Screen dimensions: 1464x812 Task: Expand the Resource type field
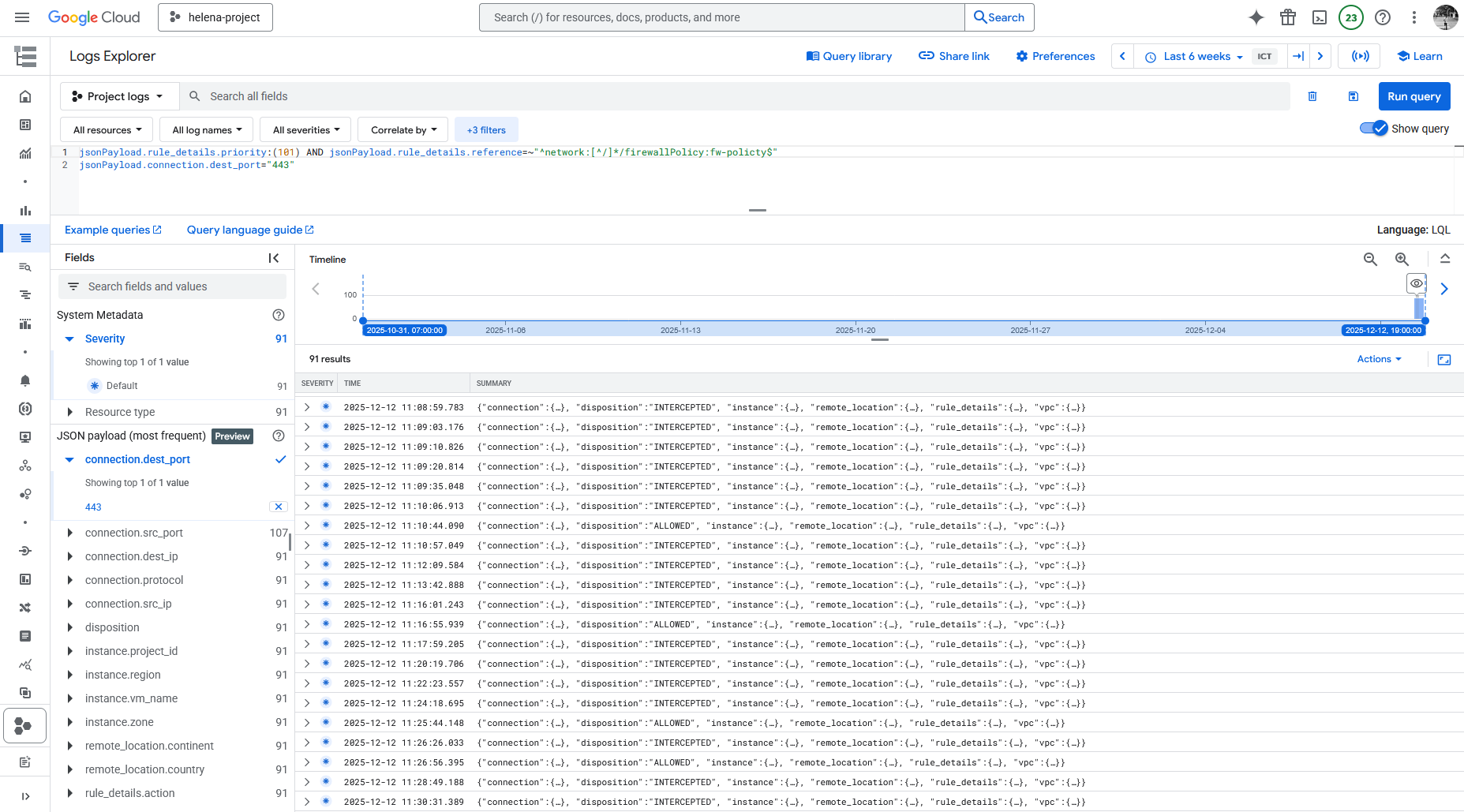point(70,412)
